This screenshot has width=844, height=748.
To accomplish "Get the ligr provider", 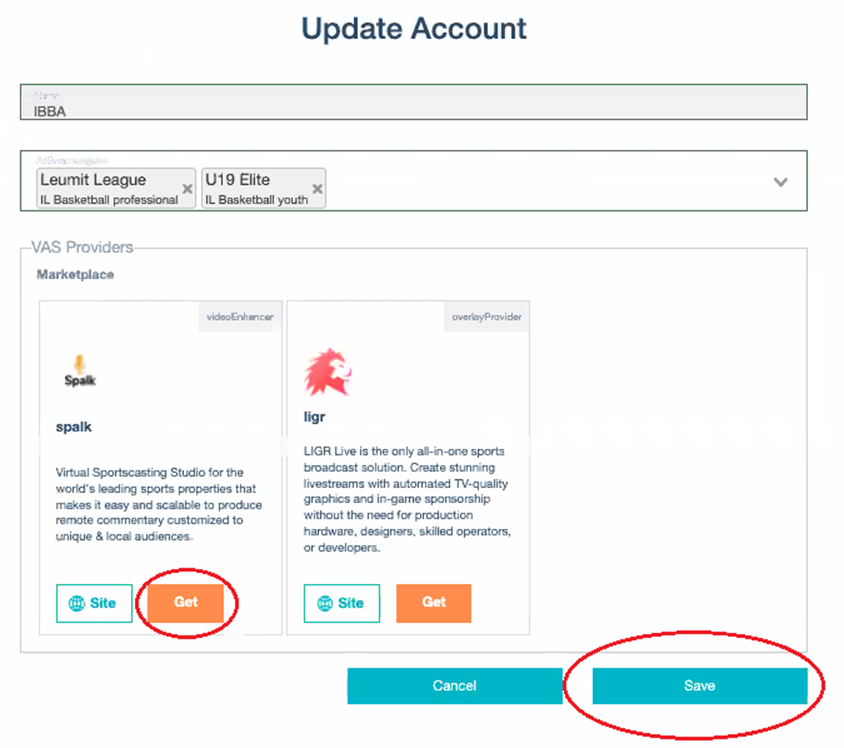I will coord(434,603).
